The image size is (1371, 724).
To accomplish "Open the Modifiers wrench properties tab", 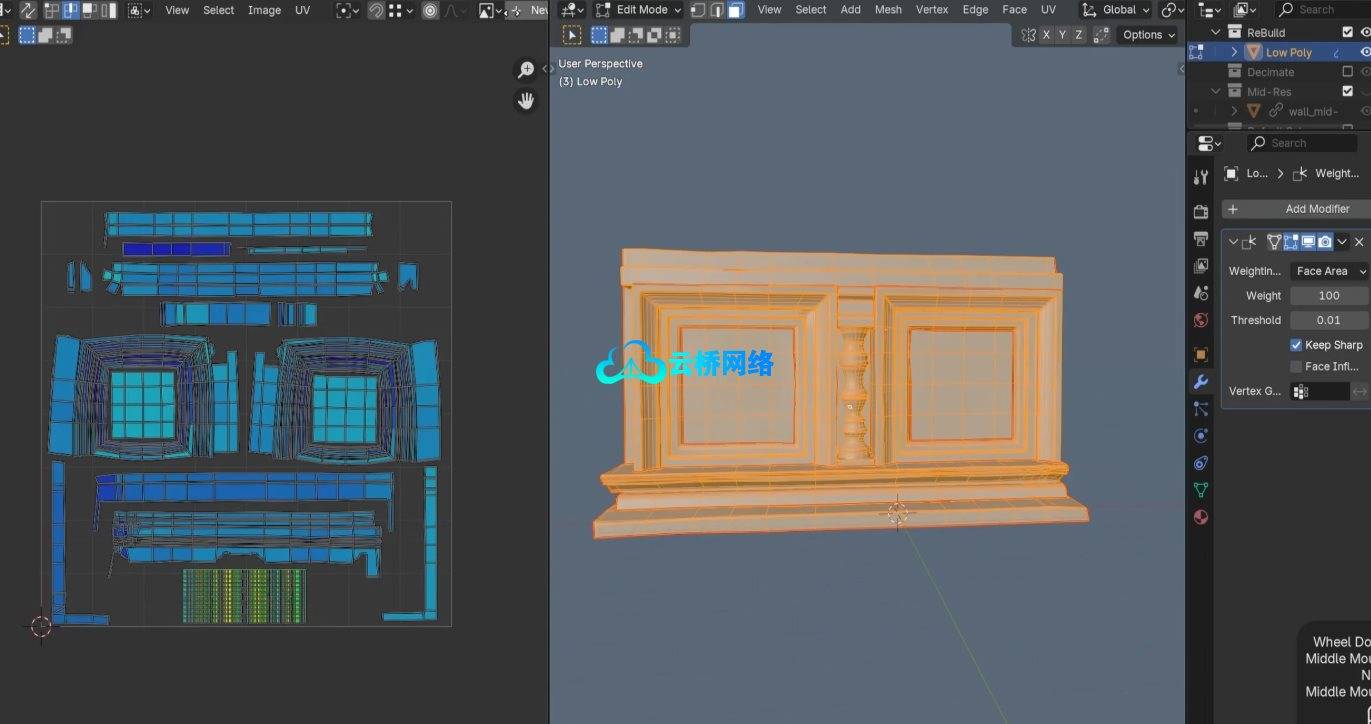I will [x=1201, y=382].
